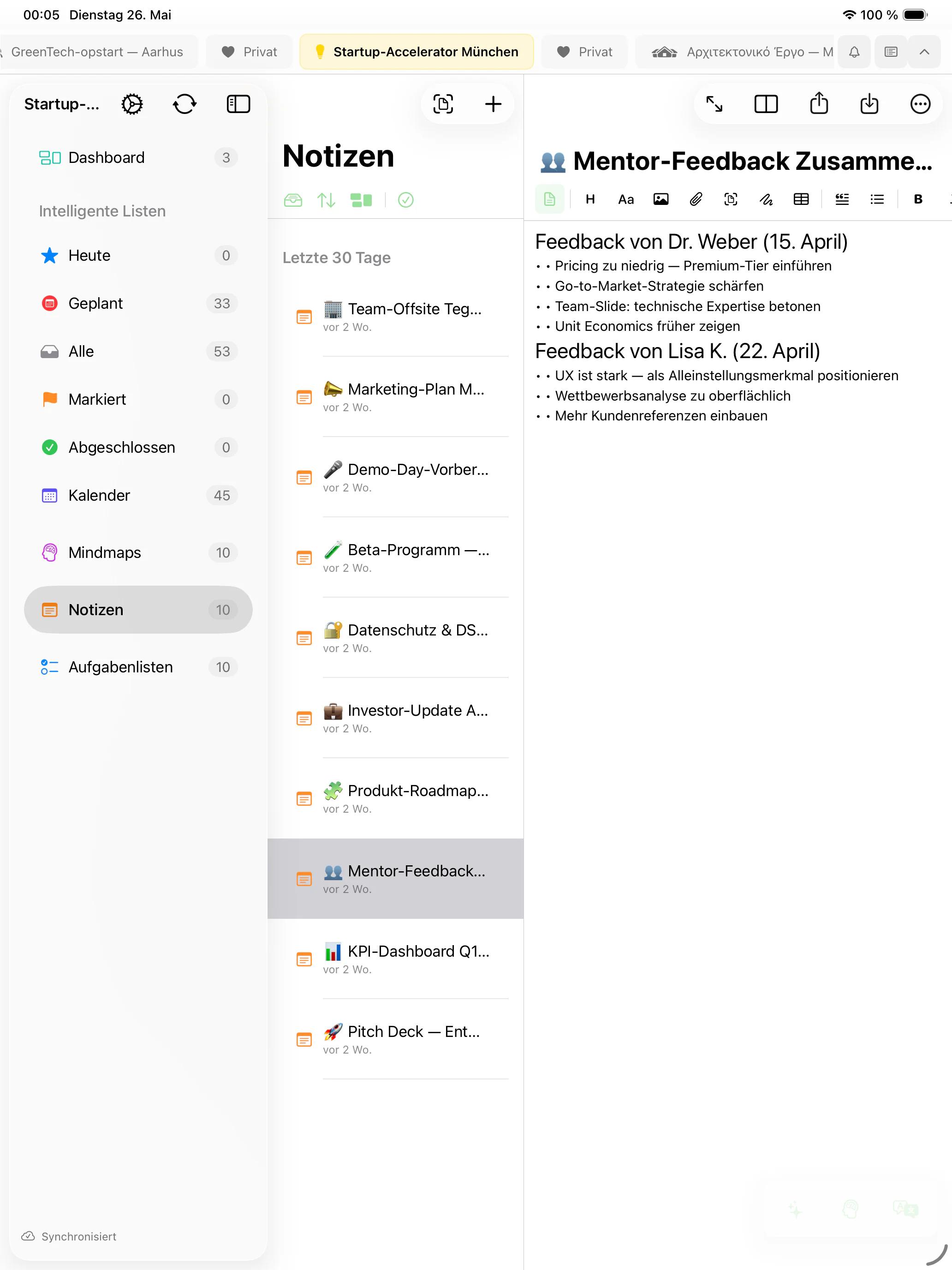Open the Demo-Day-Vorber... note
The height and width of the screenshot is (1270, 952).
(x=395, y=477)
